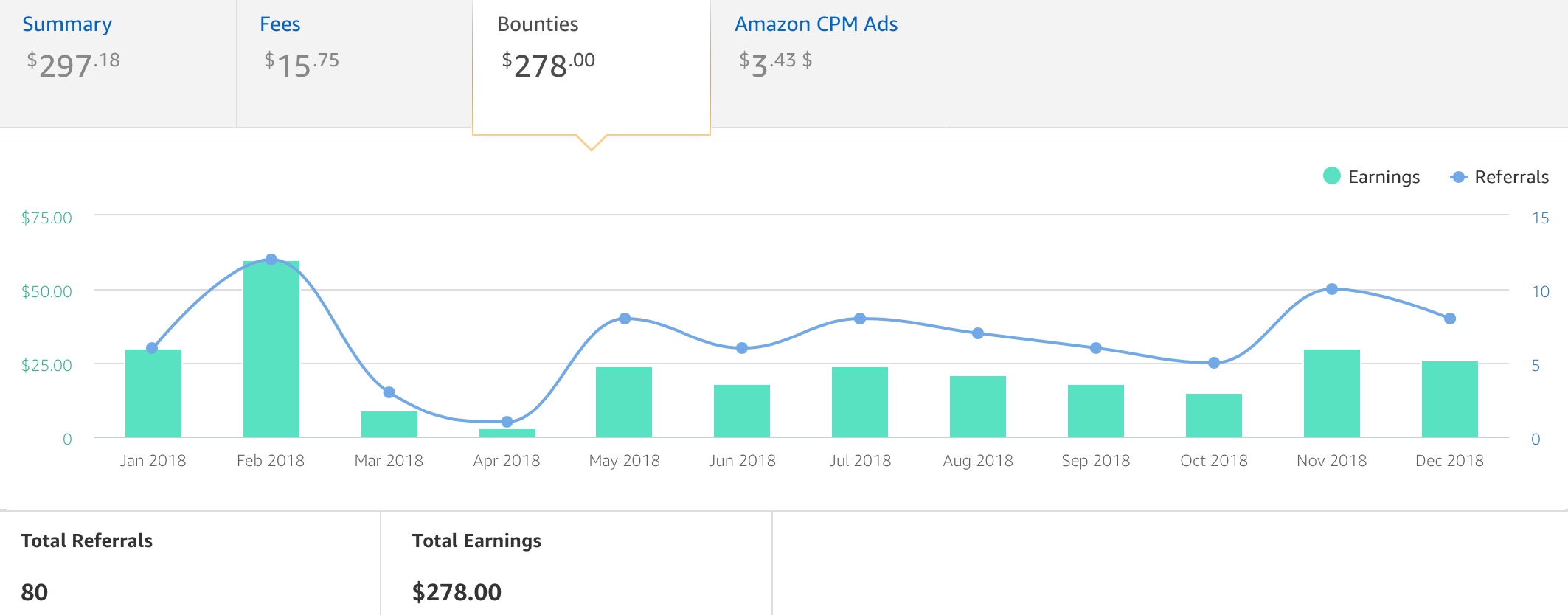Click the Jul 2018 referrals data point

click(x=860, y=319)
